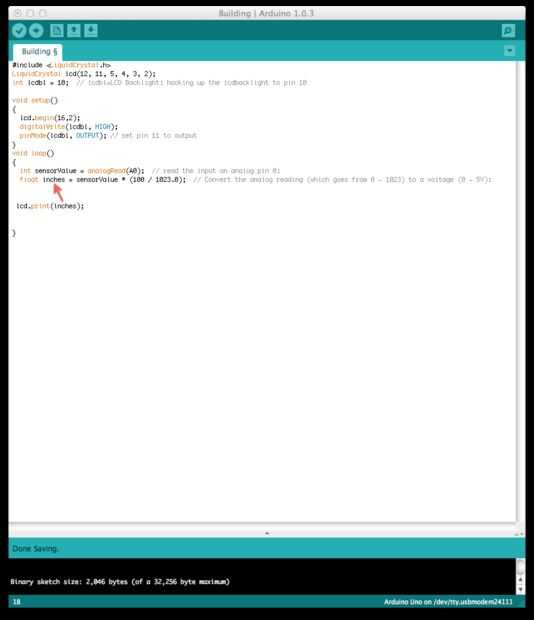This screenshot has width=534, height=620.
Task: Click the window title Building | Arduino 1.0.3
Action: 266,13
